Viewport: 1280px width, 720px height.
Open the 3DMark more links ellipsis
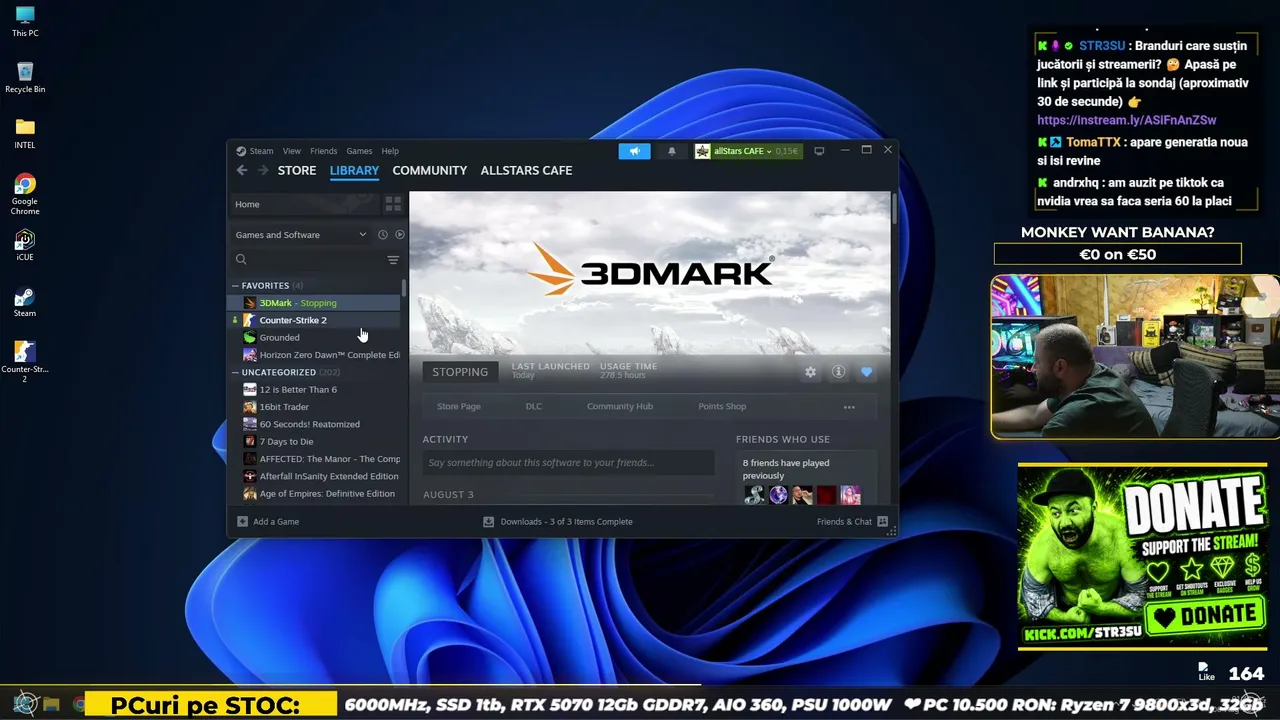click(849, 407)
